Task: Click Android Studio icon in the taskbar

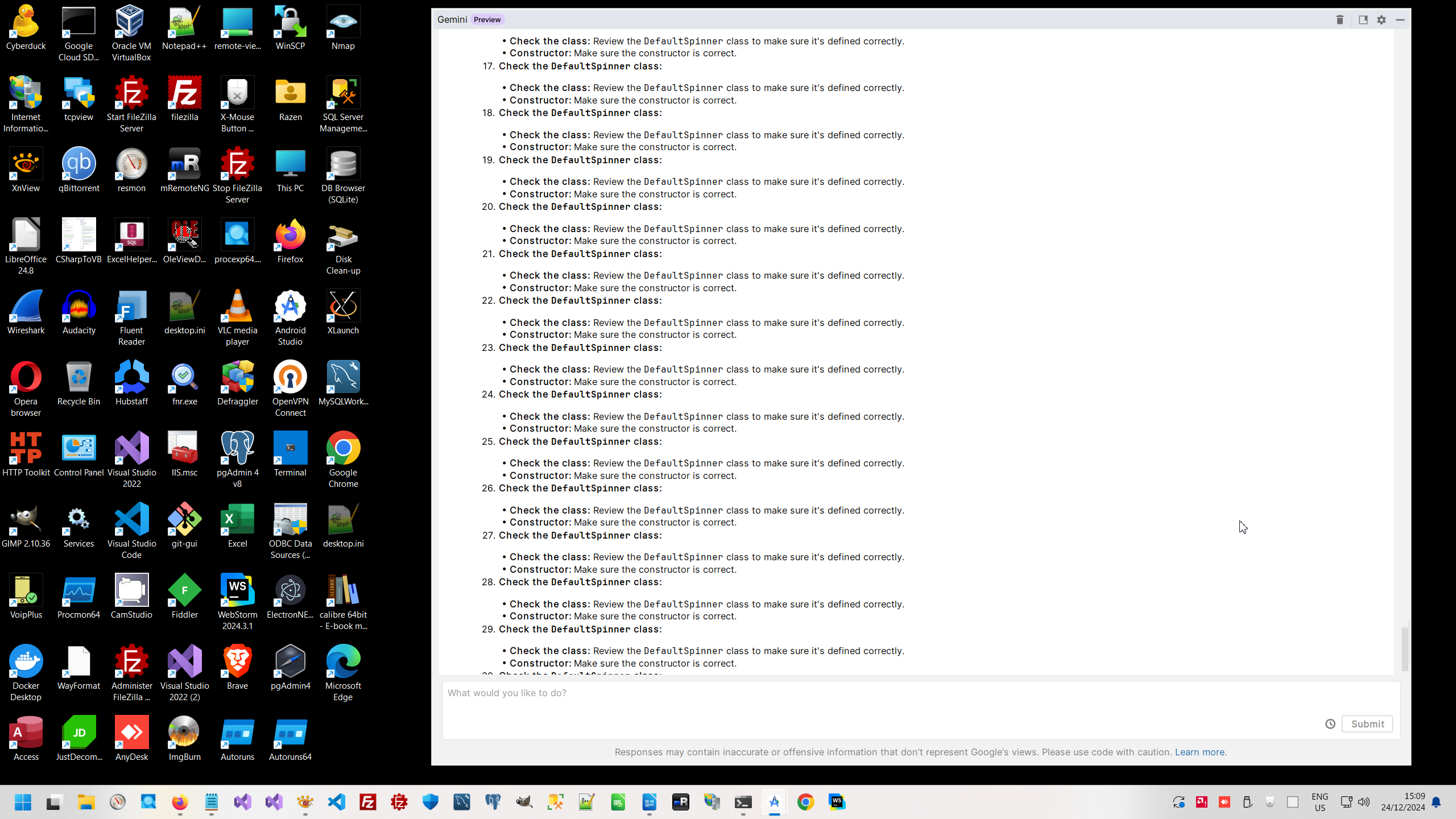Action: pos(774,802)
